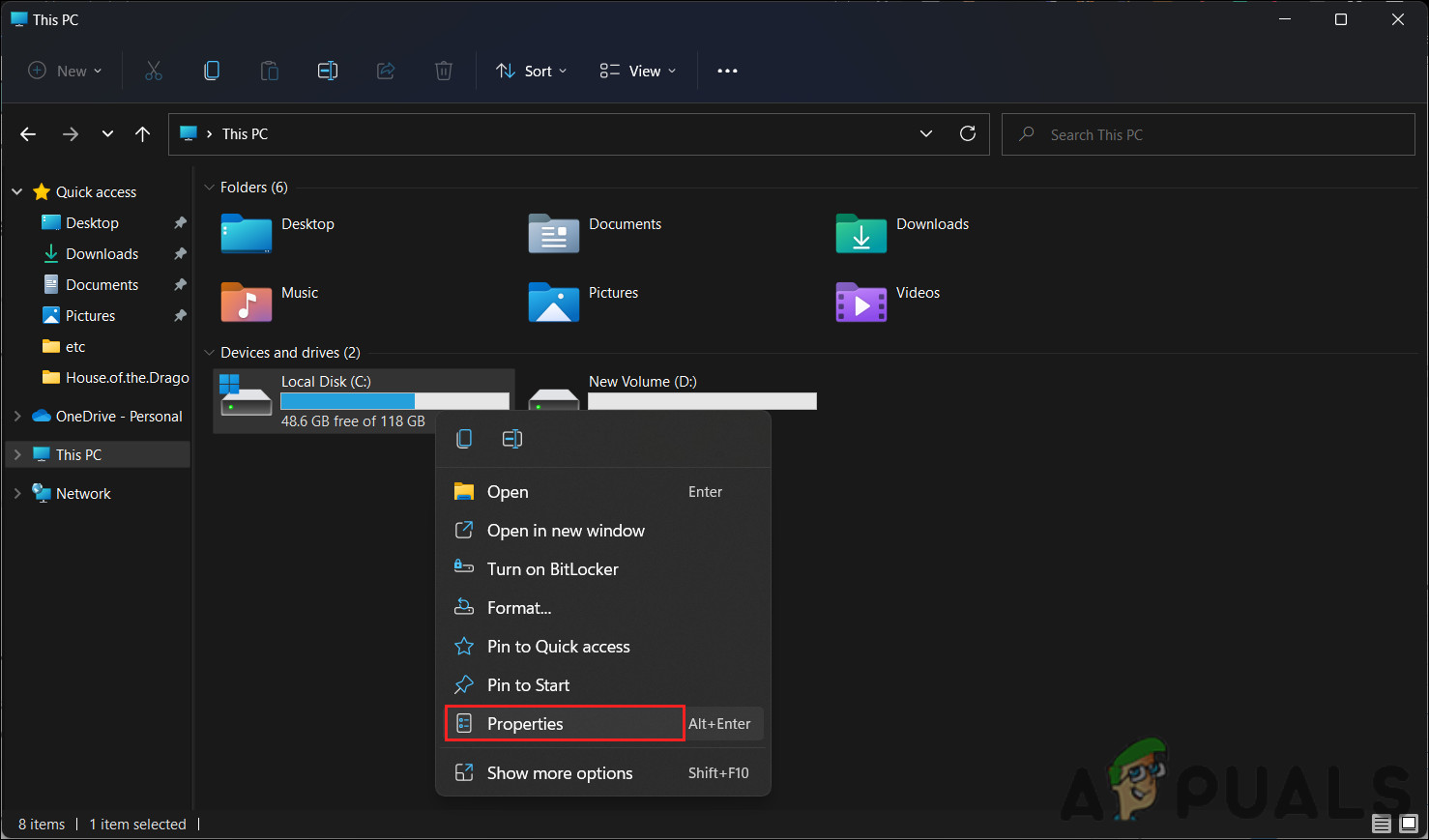Click the Share icon in the toolbar
The width and height of the screenshot is (1429, 840).
pos(386,71)
